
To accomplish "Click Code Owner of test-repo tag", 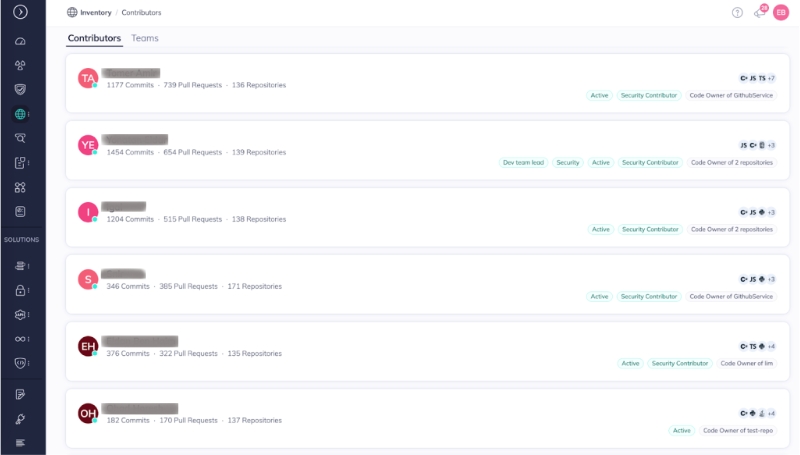I will click(x=738, y=430).
